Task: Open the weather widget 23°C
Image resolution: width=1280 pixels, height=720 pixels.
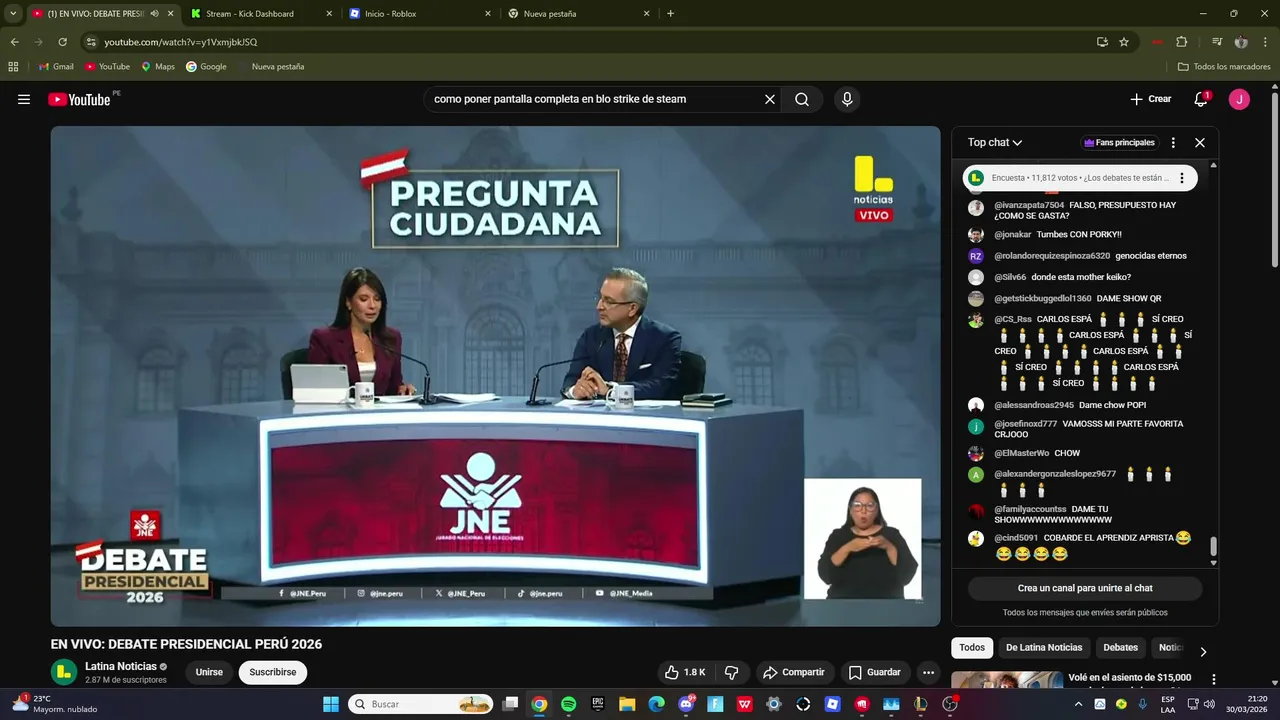Action: pos(55,704)
